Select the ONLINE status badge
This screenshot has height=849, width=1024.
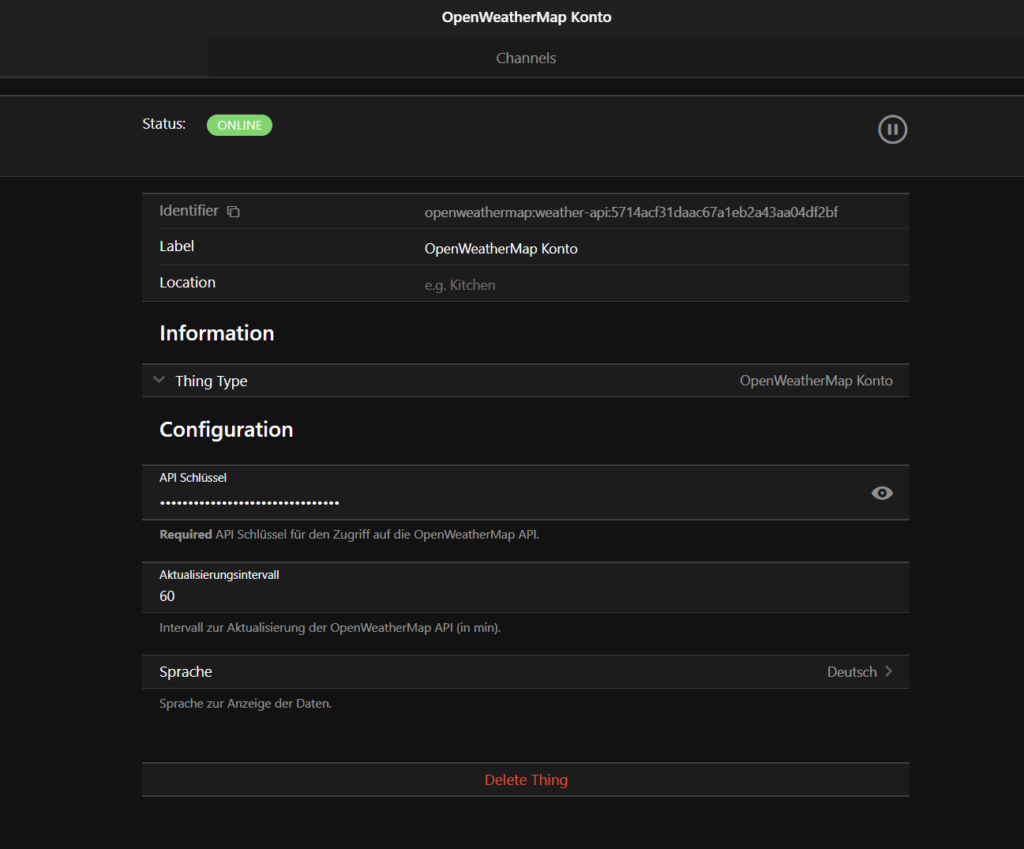pyautogui.click(x=240, y=125)
